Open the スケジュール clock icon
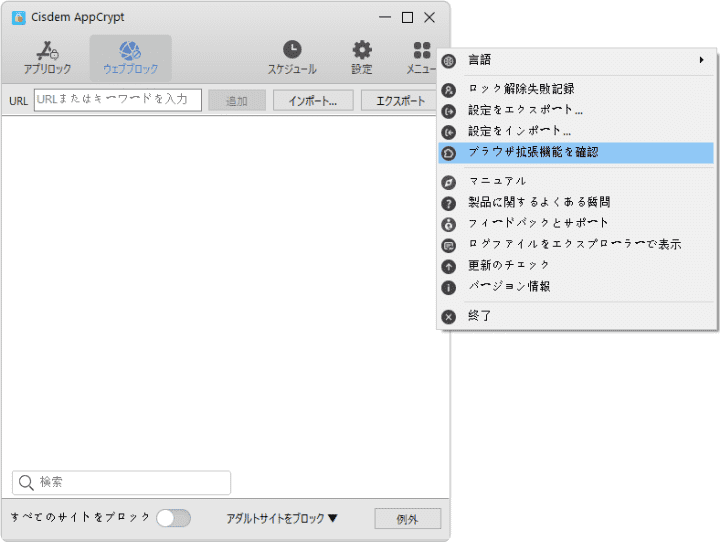Image resolution: width=720 pixels, height=542 pixels. tap(291, 50)
